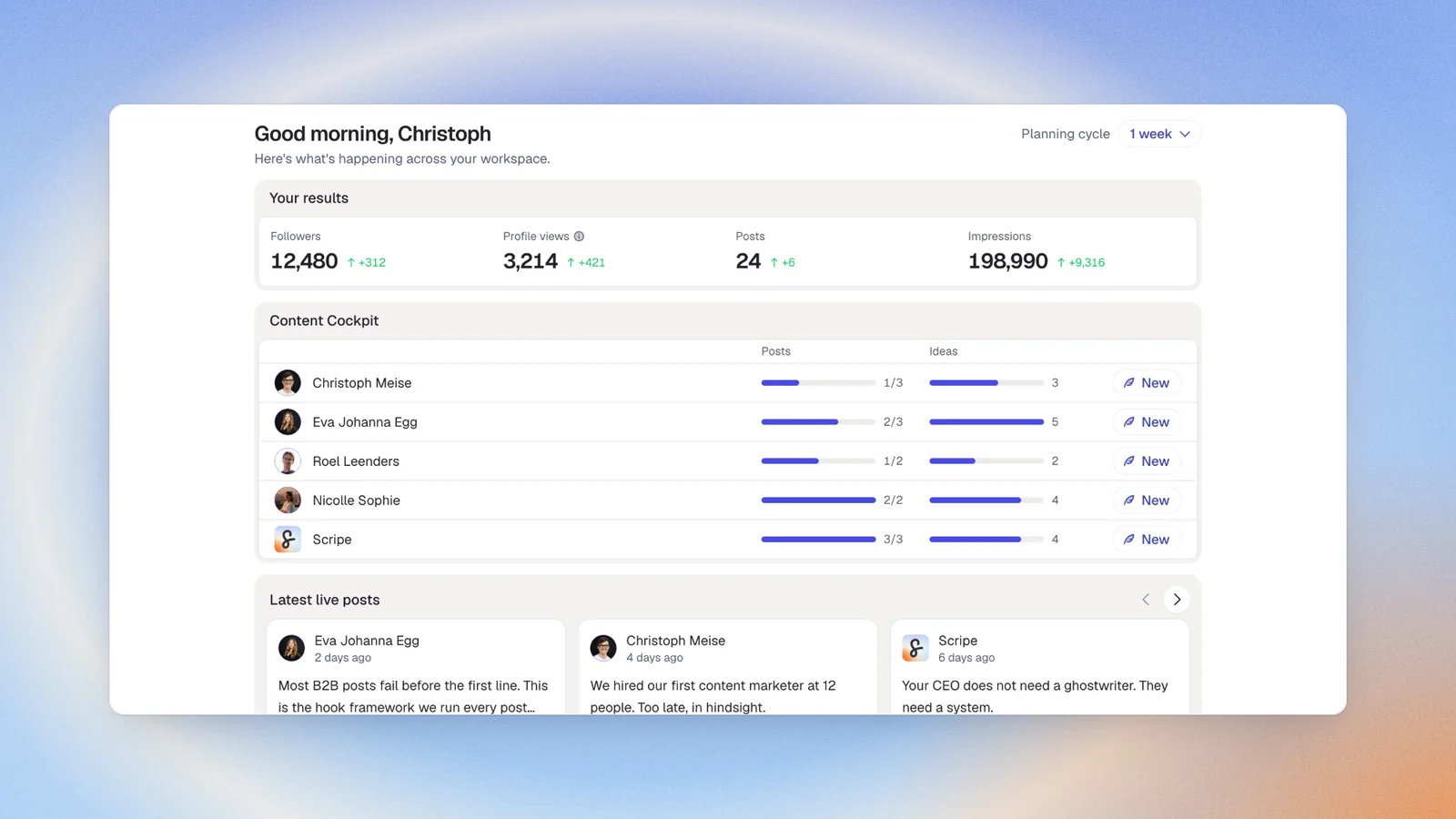1456x819 pixels.
Task: Click "2/2" posts count for Nicolle Sophie
Action: [894, 500]
